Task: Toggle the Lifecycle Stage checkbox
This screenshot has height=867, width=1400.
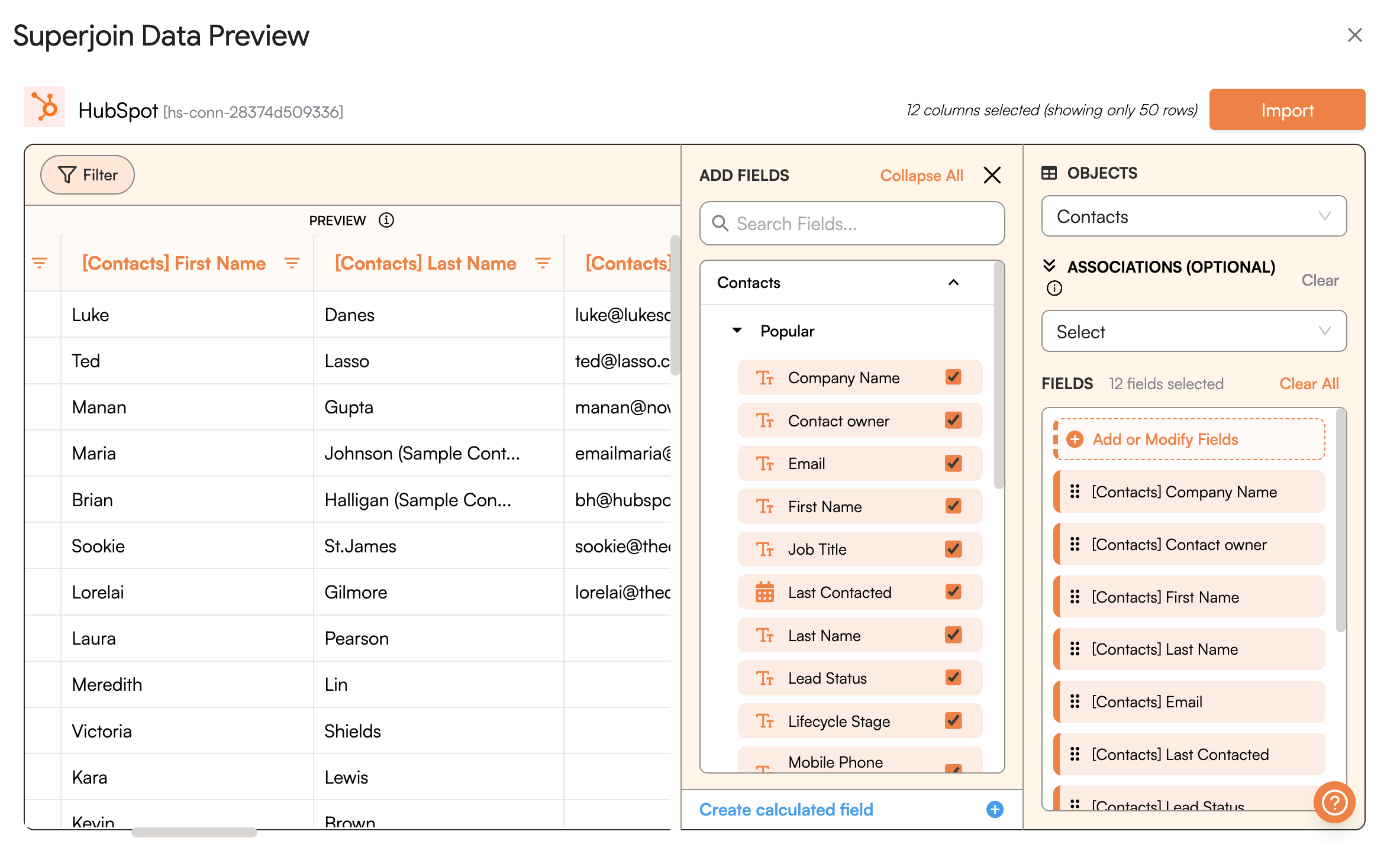Action: tap(953, 721)
